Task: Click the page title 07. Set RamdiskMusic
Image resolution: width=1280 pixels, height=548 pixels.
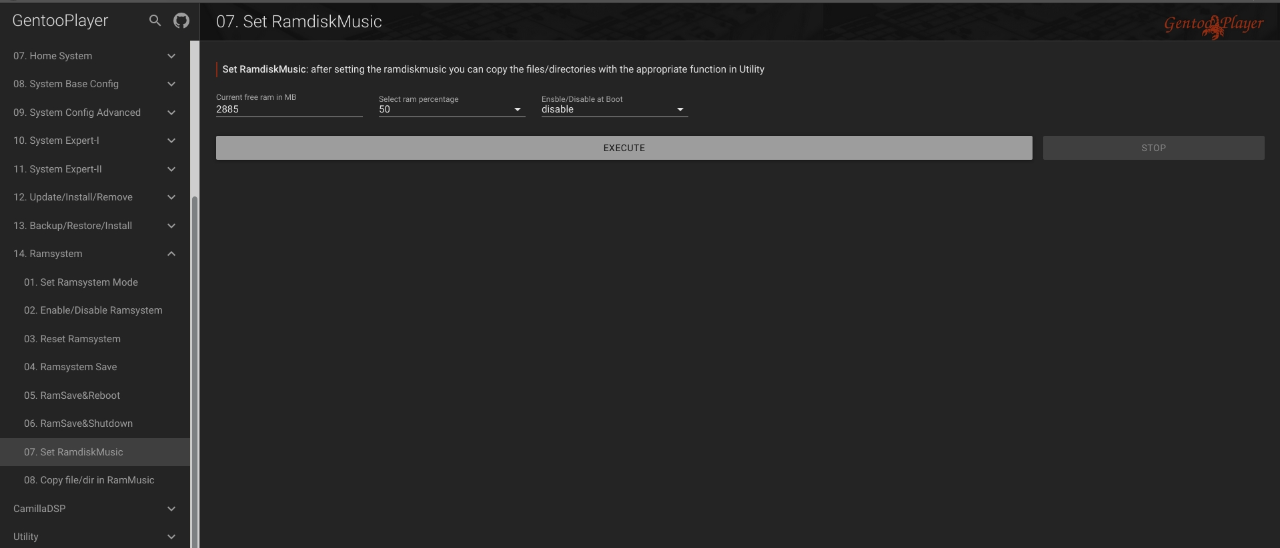Action: pyautogui.click(x=299, y=21)
